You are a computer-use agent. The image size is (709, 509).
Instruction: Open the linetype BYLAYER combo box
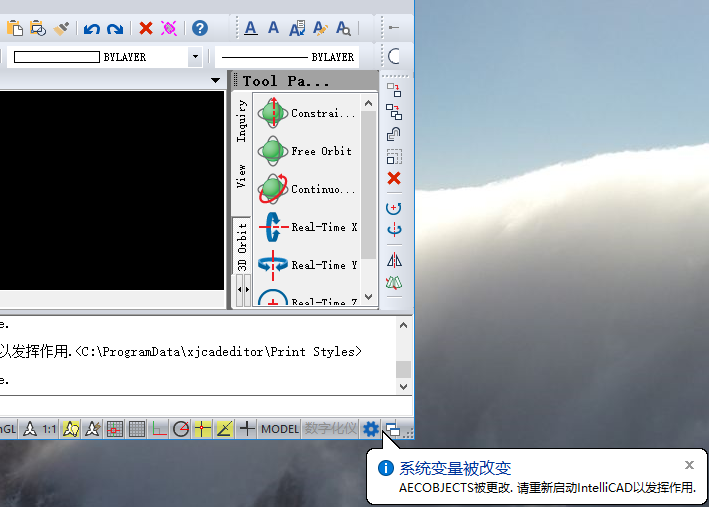pos(288,57)
